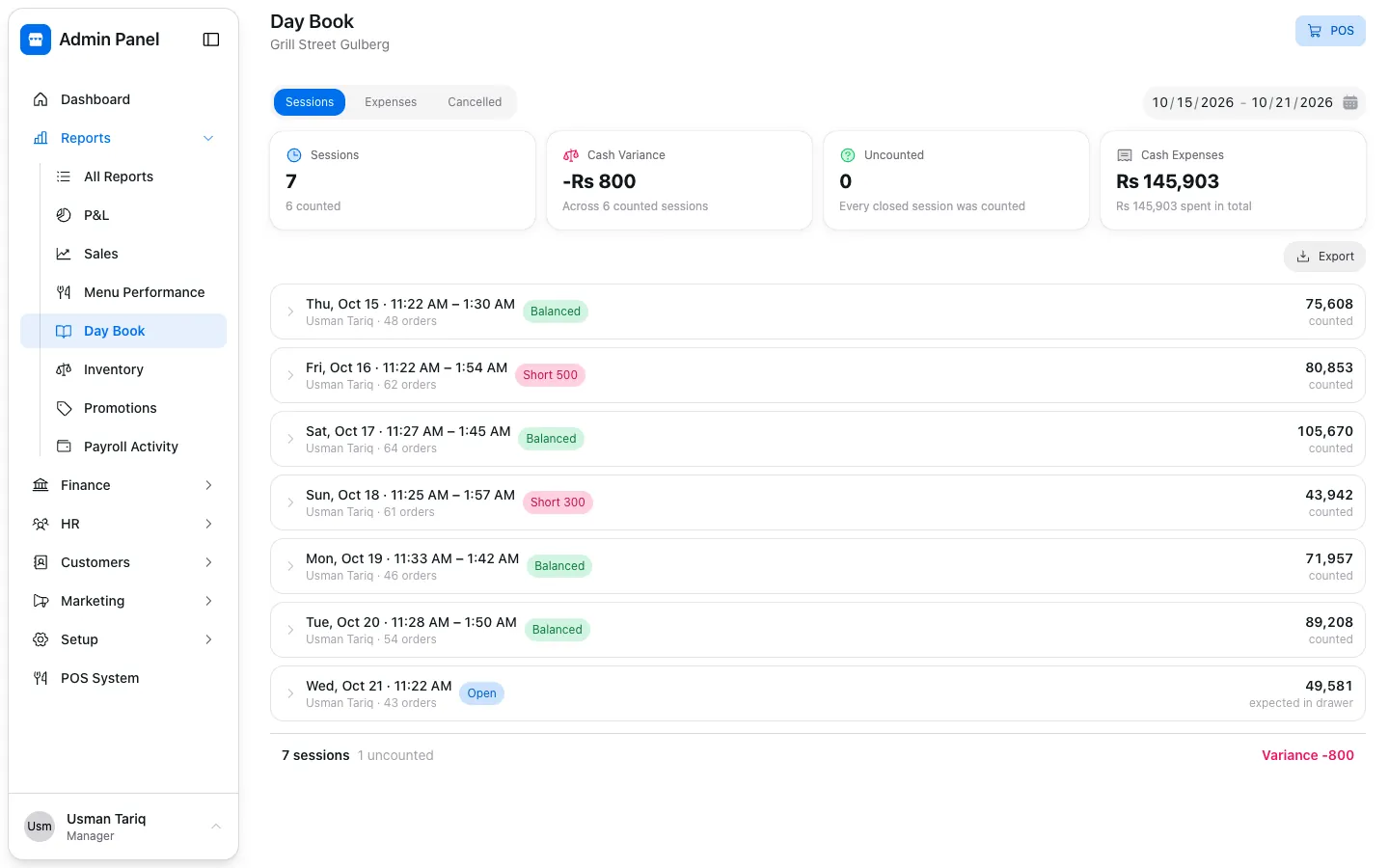Click the All Reports list icon
The image size is (1389, 868).
click(x=64, y=176)
